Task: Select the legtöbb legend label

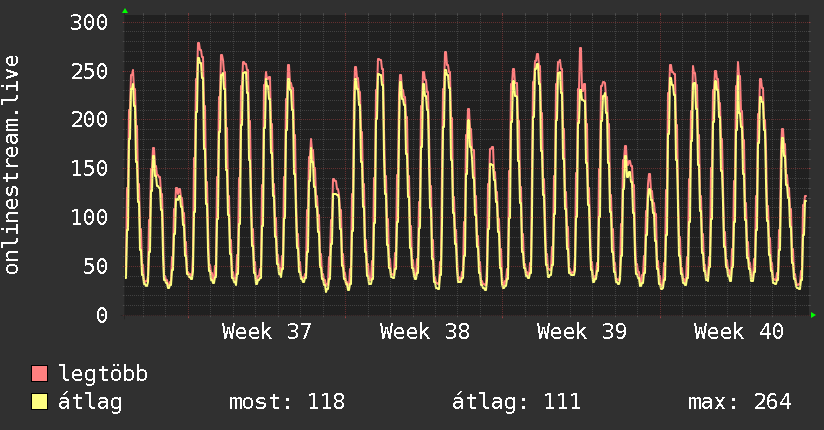Action: (x=103, y=373)
